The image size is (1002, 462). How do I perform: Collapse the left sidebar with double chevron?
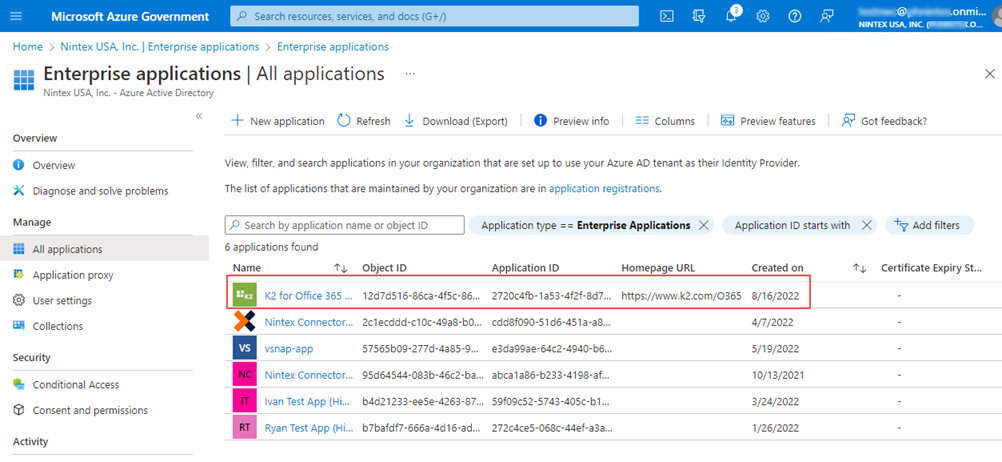click(x=199, y=117)
